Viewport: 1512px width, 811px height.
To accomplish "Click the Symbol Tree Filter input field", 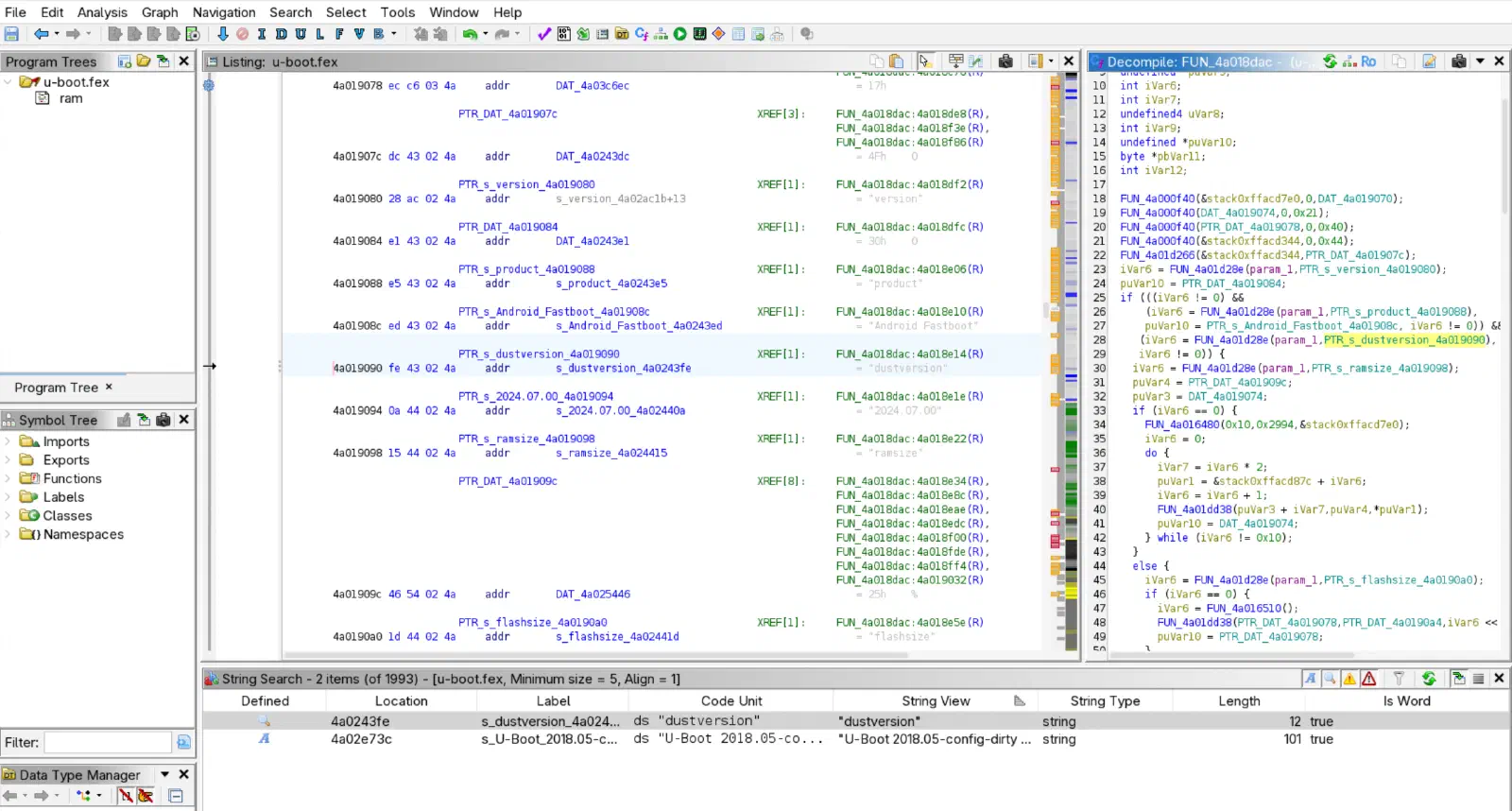I will pyautogui.click(x=108, y=743).
